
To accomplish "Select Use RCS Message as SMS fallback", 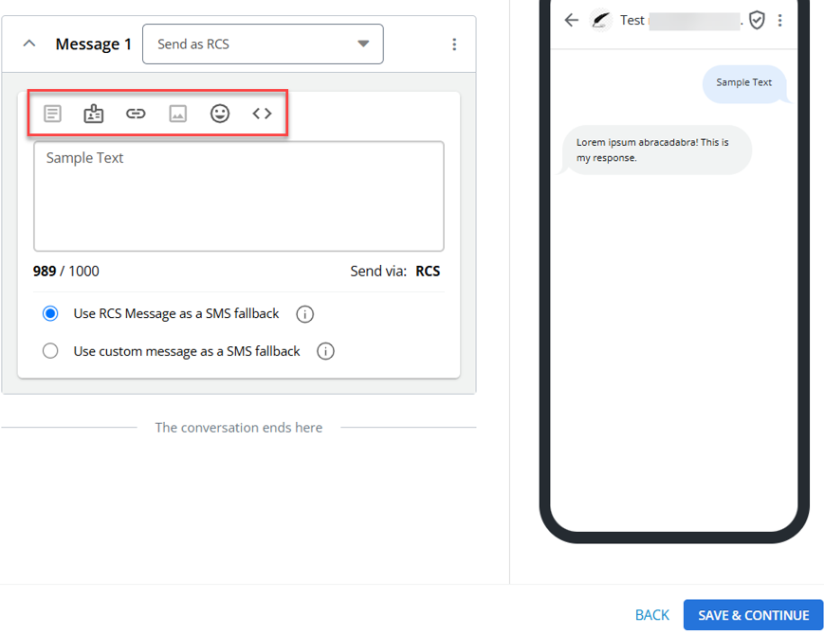I will pos(51,314).
